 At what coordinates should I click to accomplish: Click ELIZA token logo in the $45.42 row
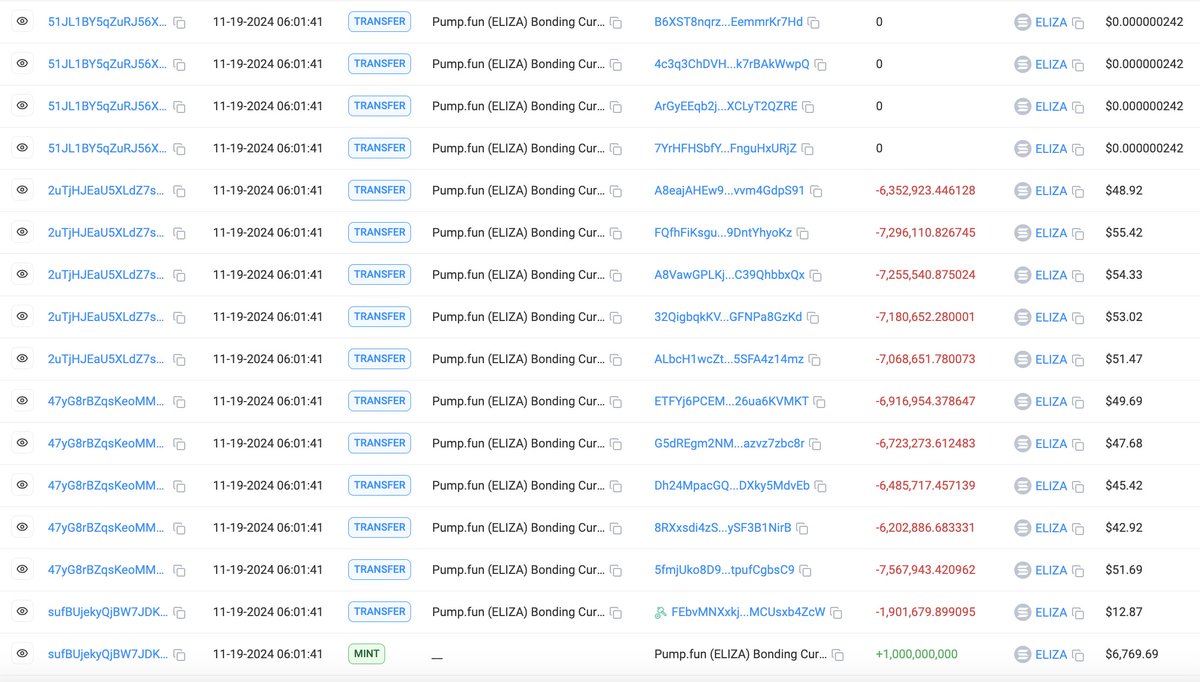click(x=1022, y=485)
